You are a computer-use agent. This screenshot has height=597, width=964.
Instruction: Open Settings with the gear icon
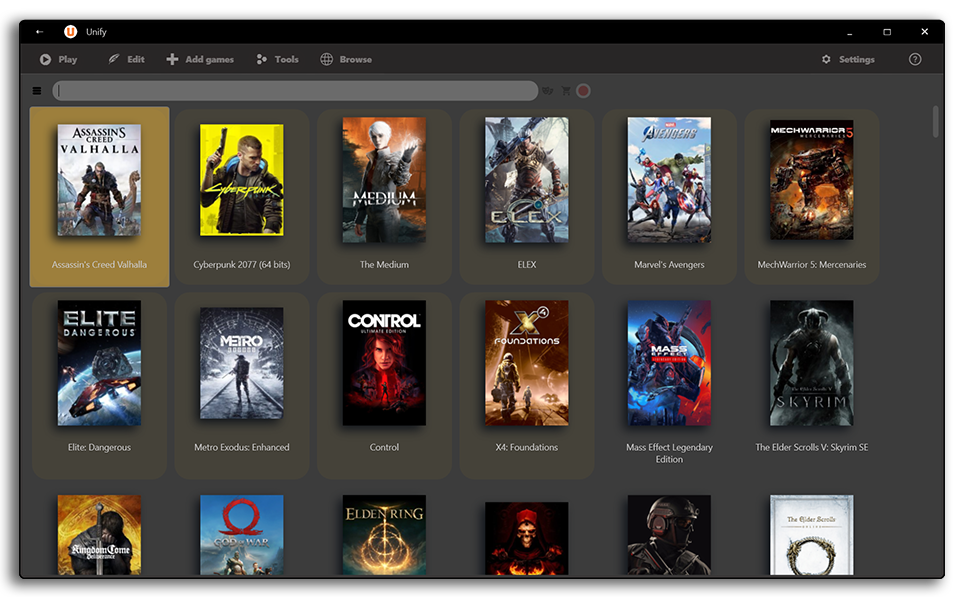(x=848, y=60)
